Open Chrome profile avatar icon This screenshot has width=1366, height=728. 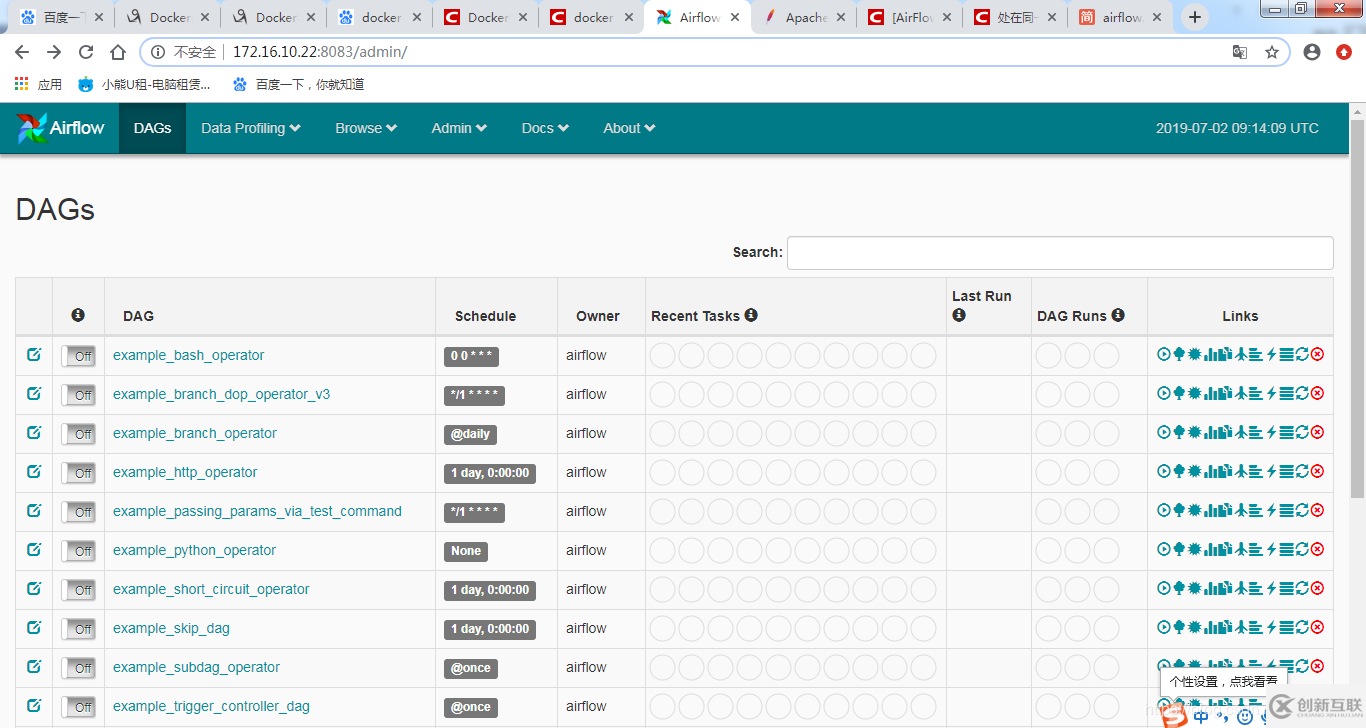click(1312, 52)
